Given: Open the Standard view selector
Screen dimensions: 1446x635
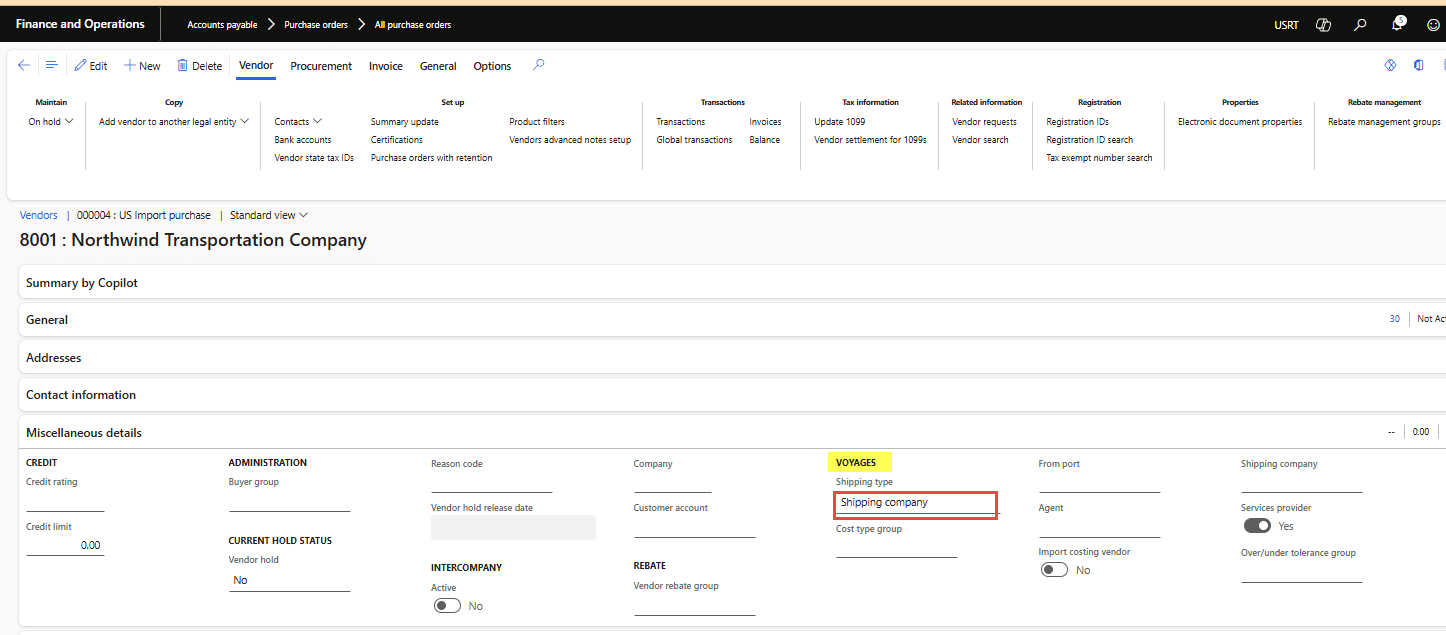Looking at the screenshot, I should pos(267,215).
